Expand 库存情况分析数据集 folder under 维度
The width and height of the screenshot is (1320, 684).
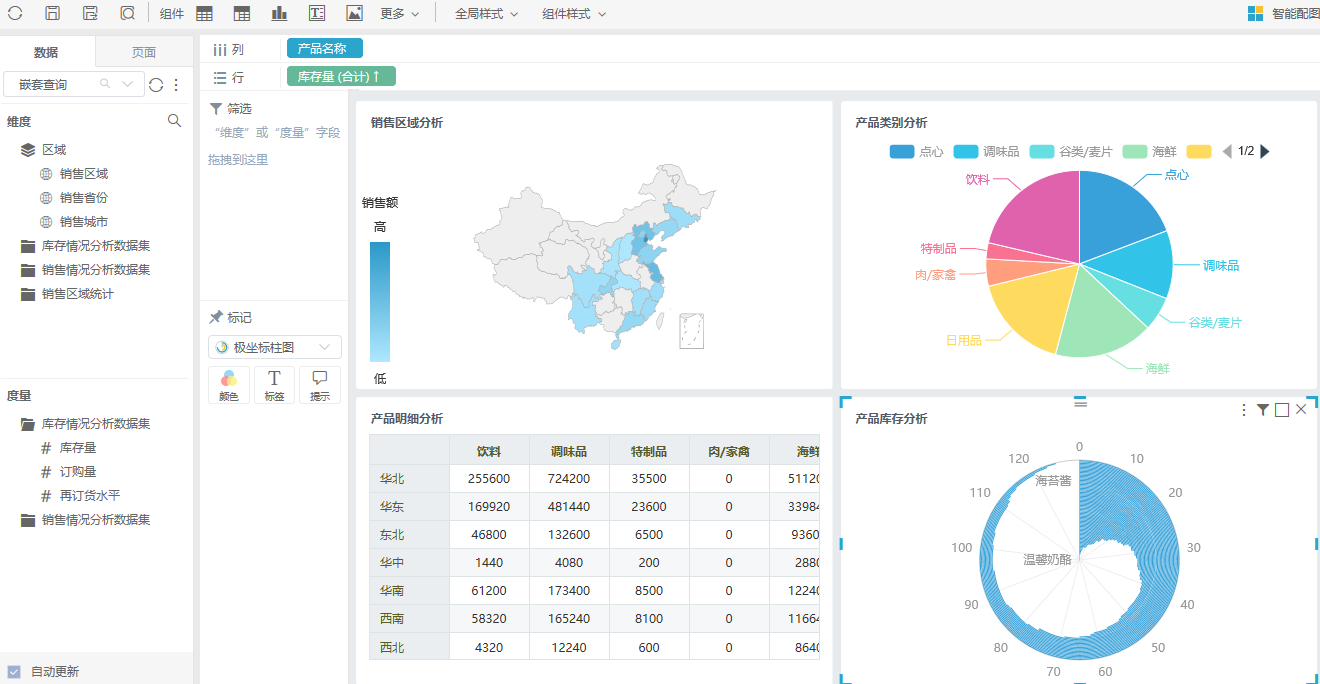tap(28, 246)
